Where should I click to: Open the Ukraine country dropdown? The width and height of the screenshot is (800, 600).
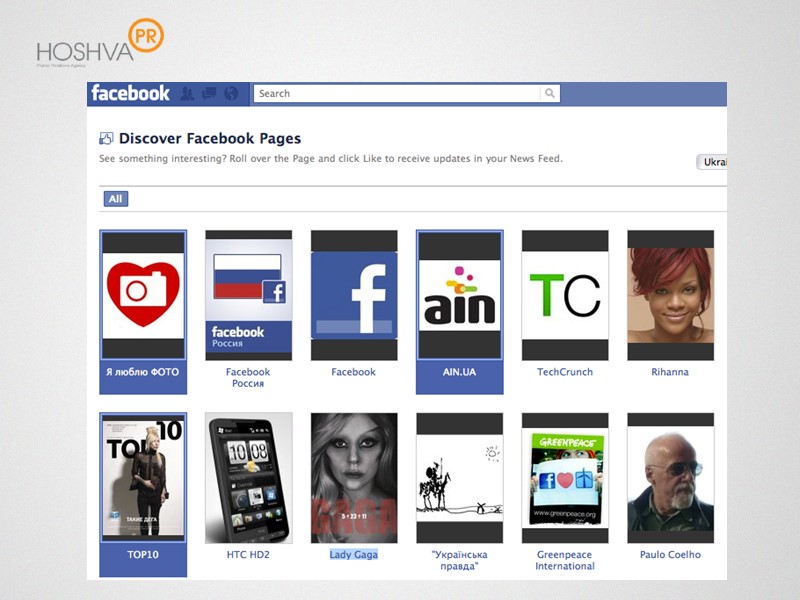point(712,162)
